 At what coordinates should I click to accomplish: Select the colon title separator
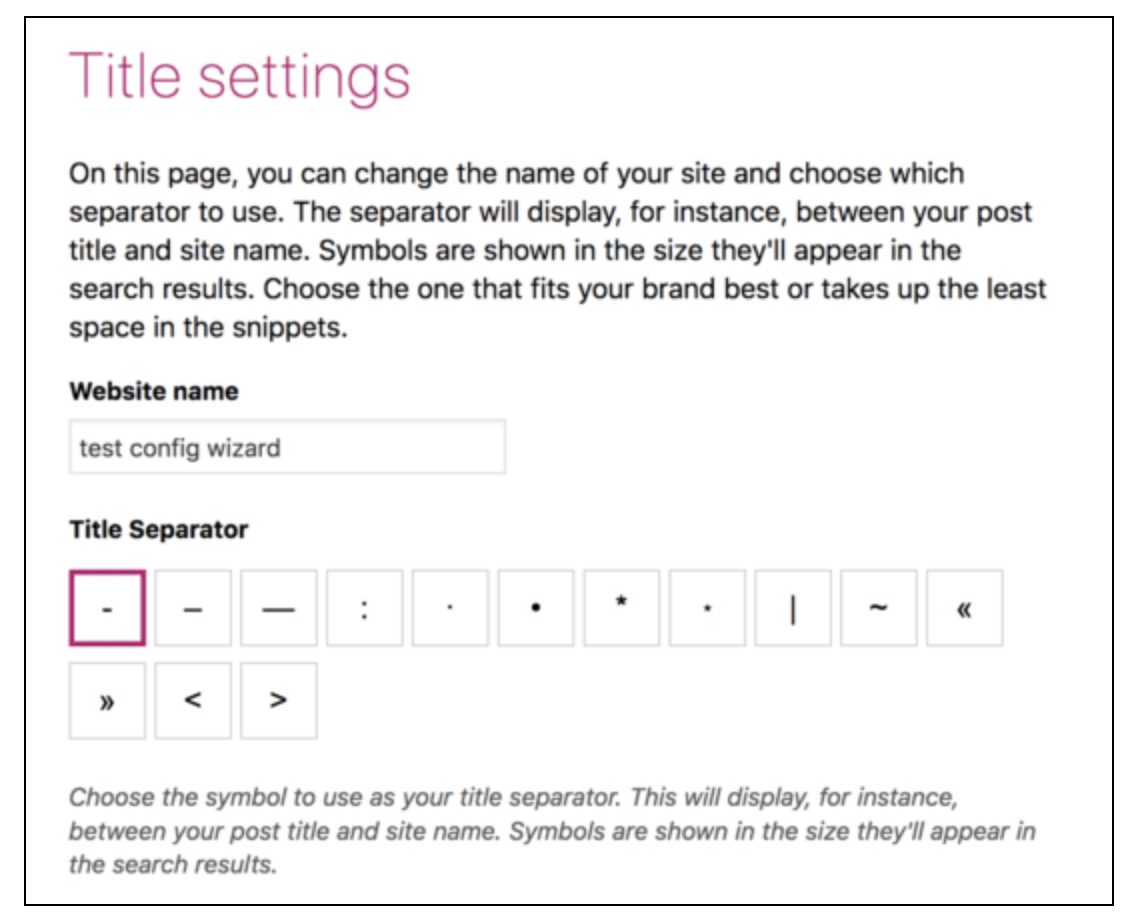tap(364, 607)
